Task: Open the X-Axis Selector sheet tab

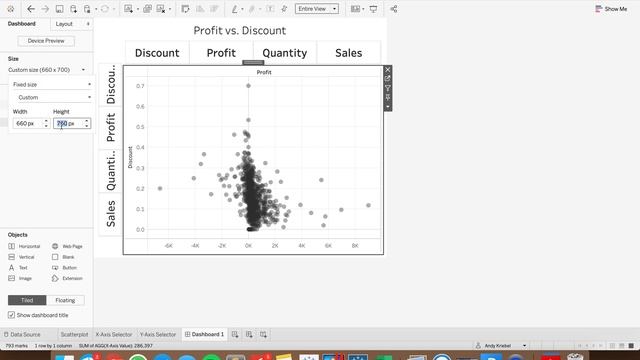Action: 114,334
